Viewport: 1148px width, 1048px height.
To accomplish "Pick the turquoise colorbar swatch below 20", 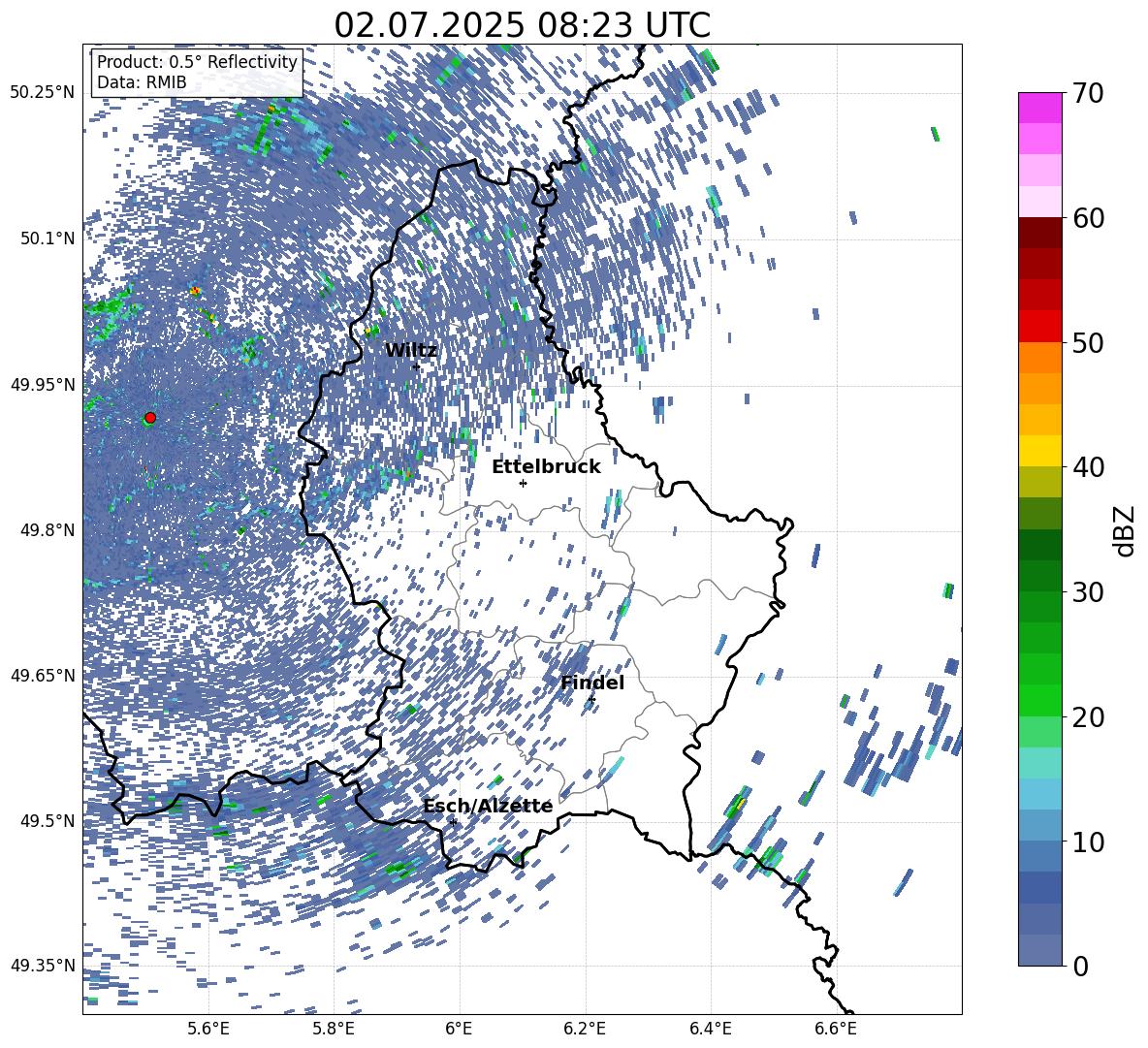I will point(1039,763).
